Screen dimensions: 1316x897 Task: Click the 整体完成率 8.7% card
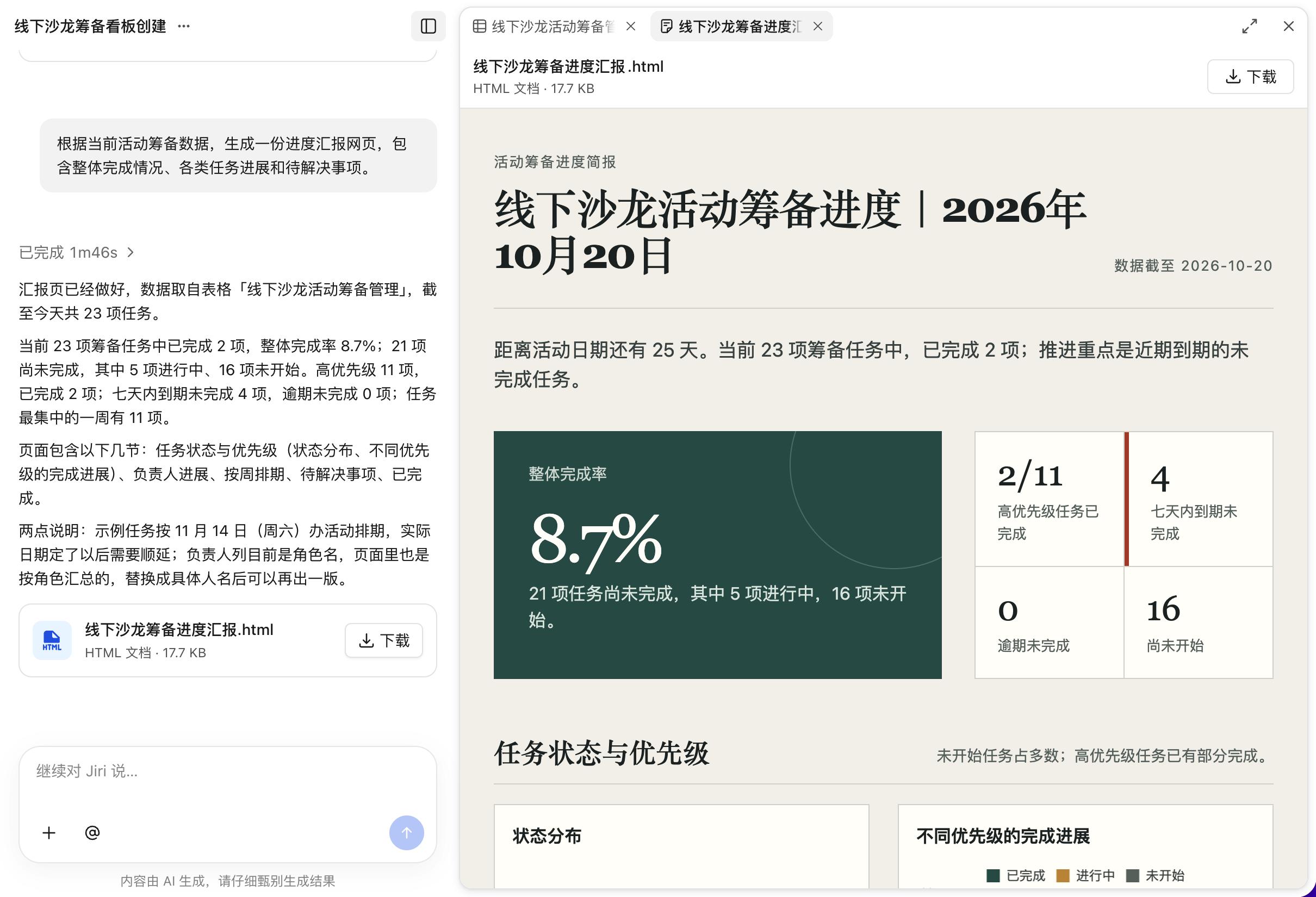click(x=717, y=555)
